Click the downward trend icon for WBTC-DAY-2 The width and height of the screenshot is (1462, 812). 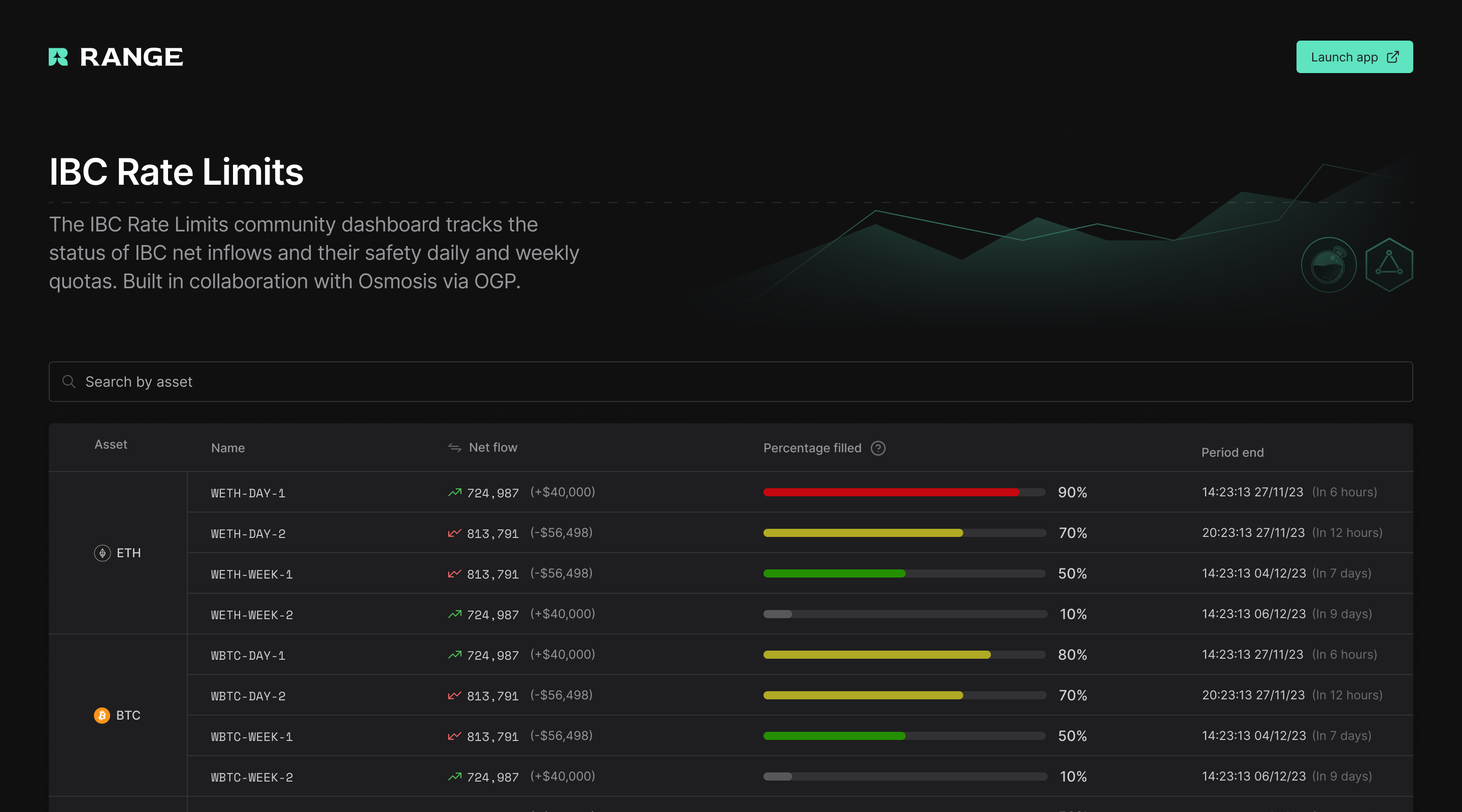pyautogui.click(x=454, y=695)
